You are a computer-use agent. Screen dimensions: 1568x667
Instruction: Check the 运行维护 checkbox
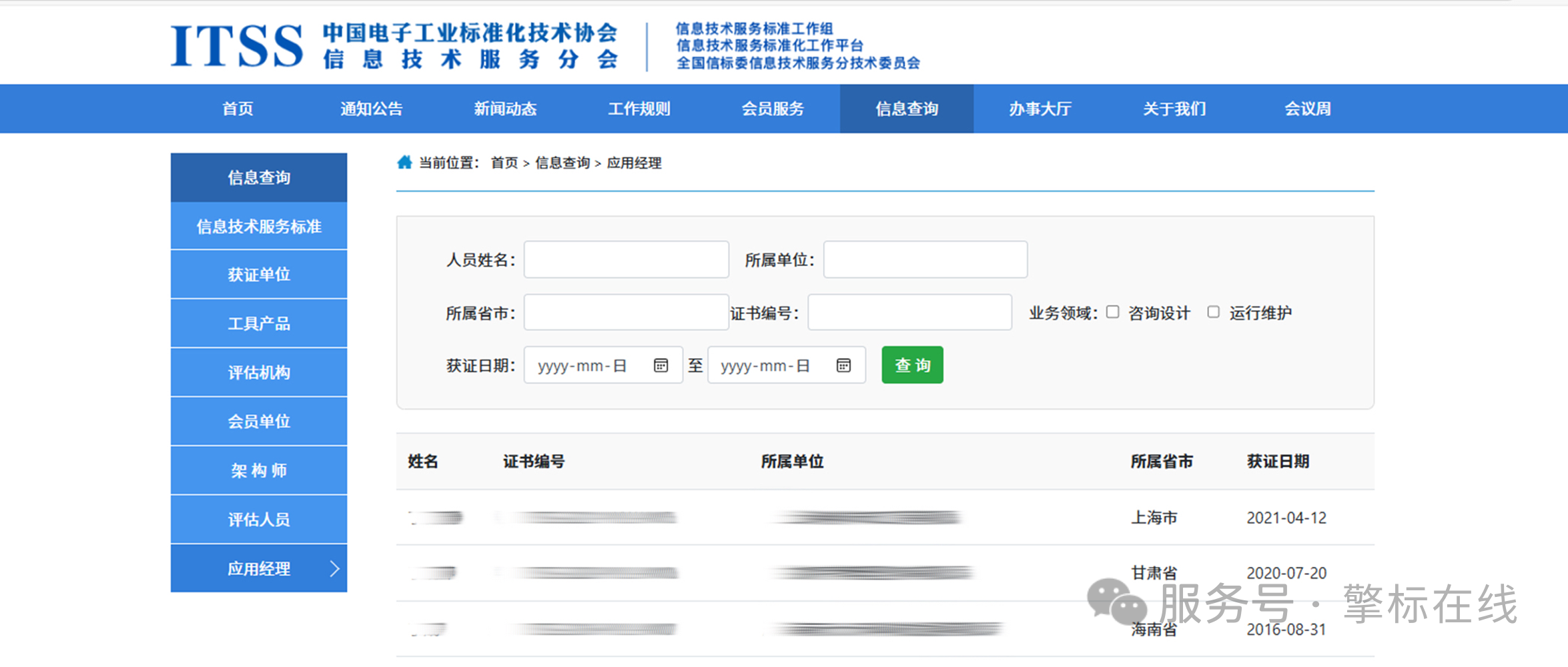[x=1213, y=311]
